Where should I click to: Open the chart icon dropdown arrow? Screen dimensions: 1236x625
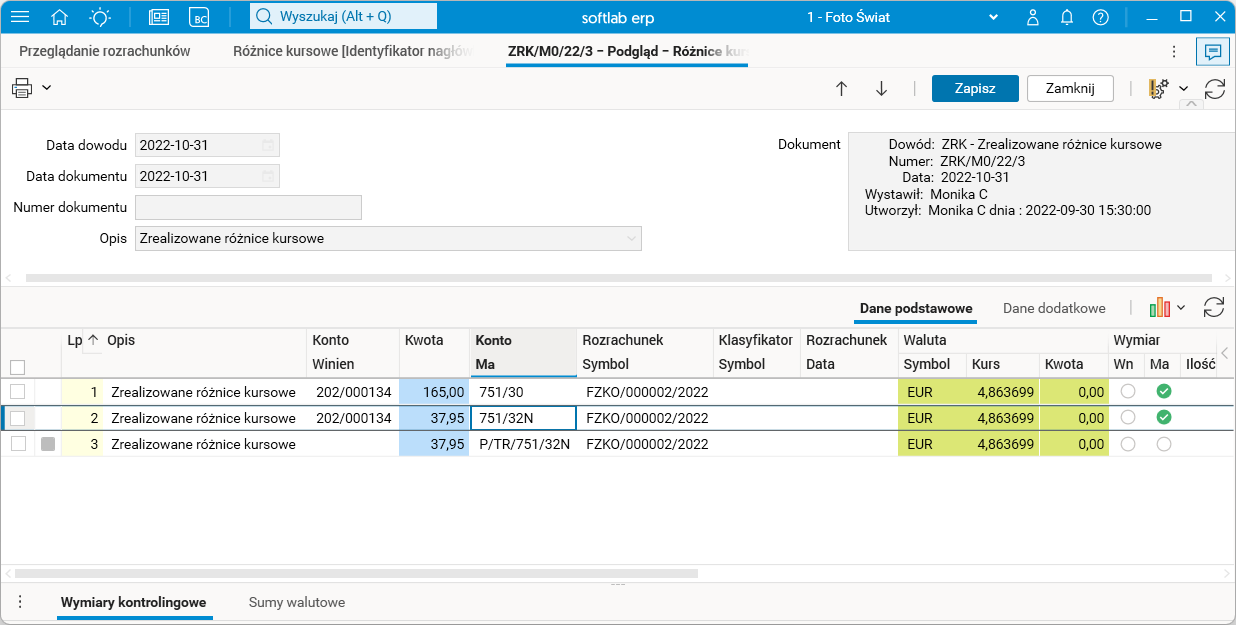(1181, 307)
